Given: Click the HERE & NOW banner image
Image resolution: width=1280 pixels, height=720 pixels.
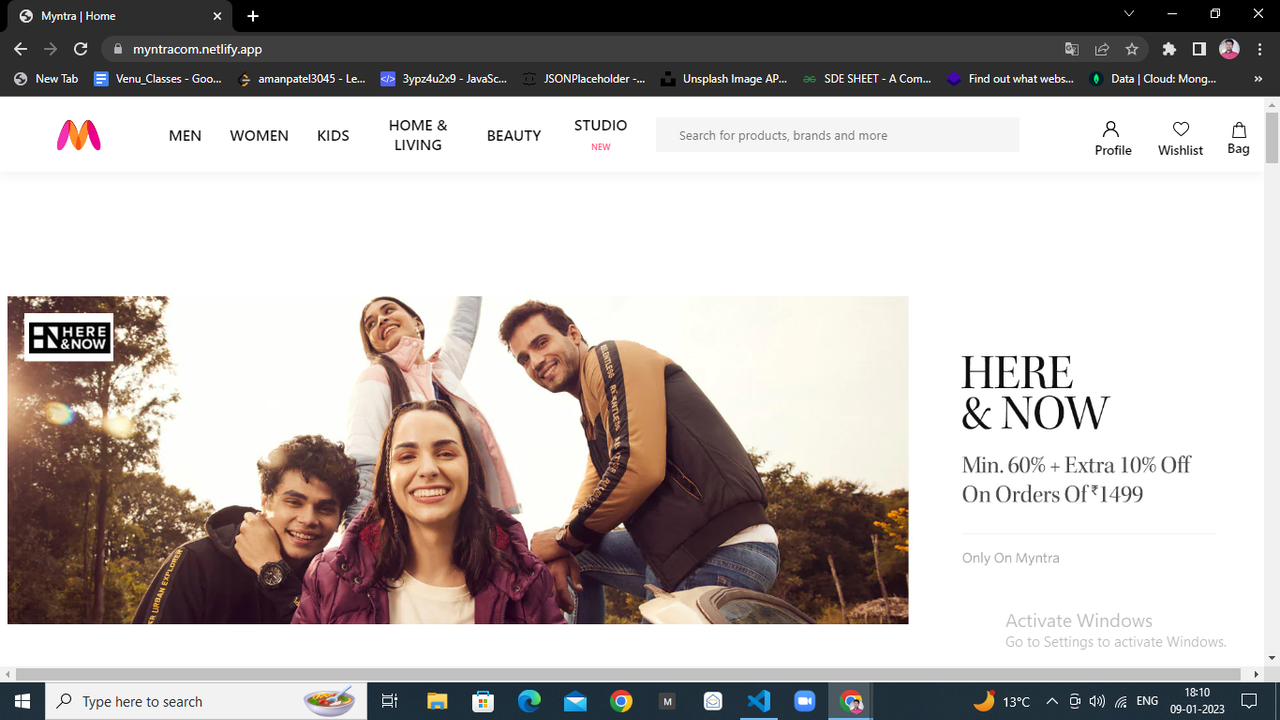Looking at the screenshot, I should click(x=458, y=460).
